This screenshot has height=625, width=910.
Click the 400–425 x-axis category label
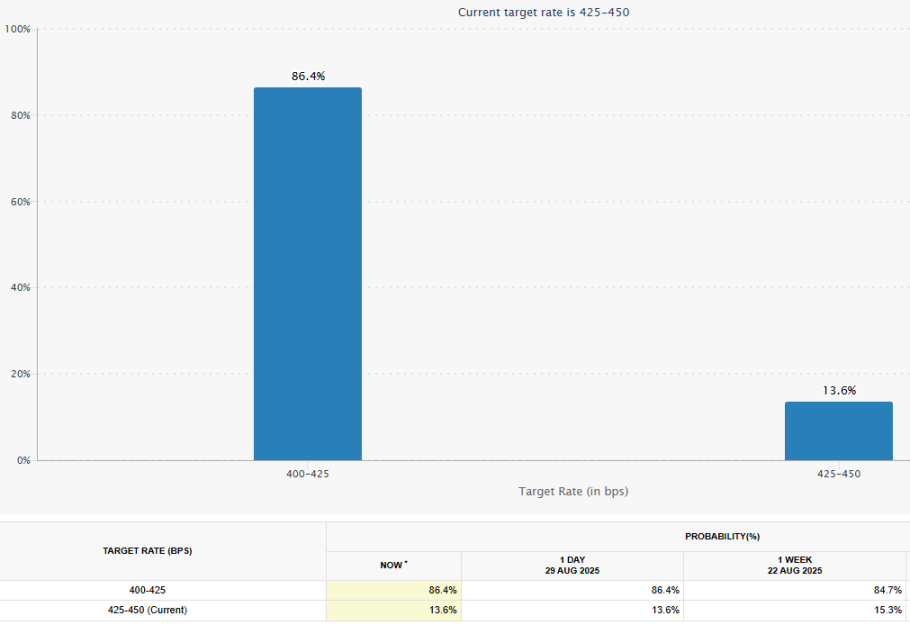(307, 473)
